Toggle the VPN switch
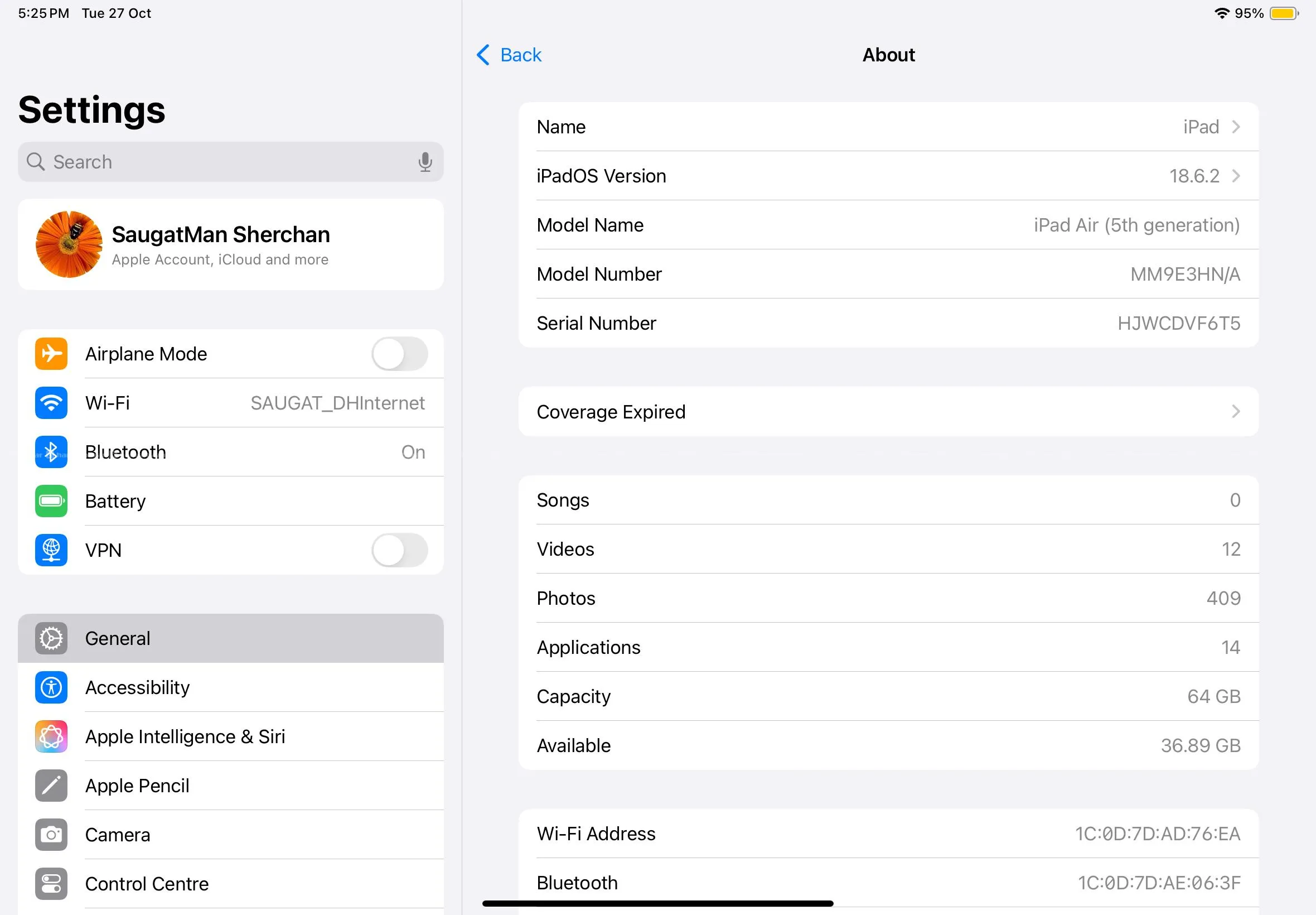The width and height of the screenshot is (1316, 915). click(399, 550)
